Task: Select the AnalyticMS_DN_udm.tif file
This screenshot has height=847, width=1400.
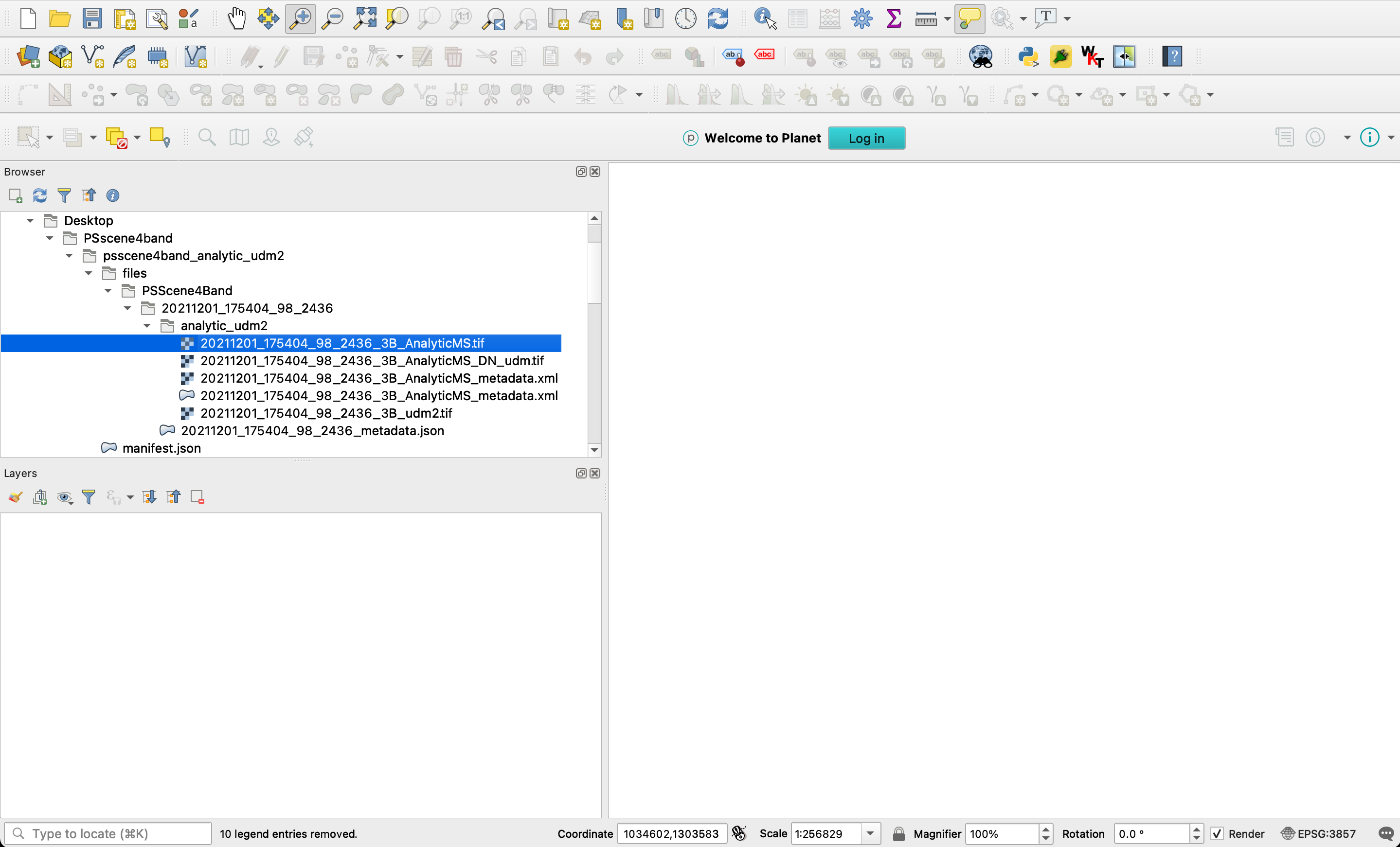Action: click(x=372, y=361)
